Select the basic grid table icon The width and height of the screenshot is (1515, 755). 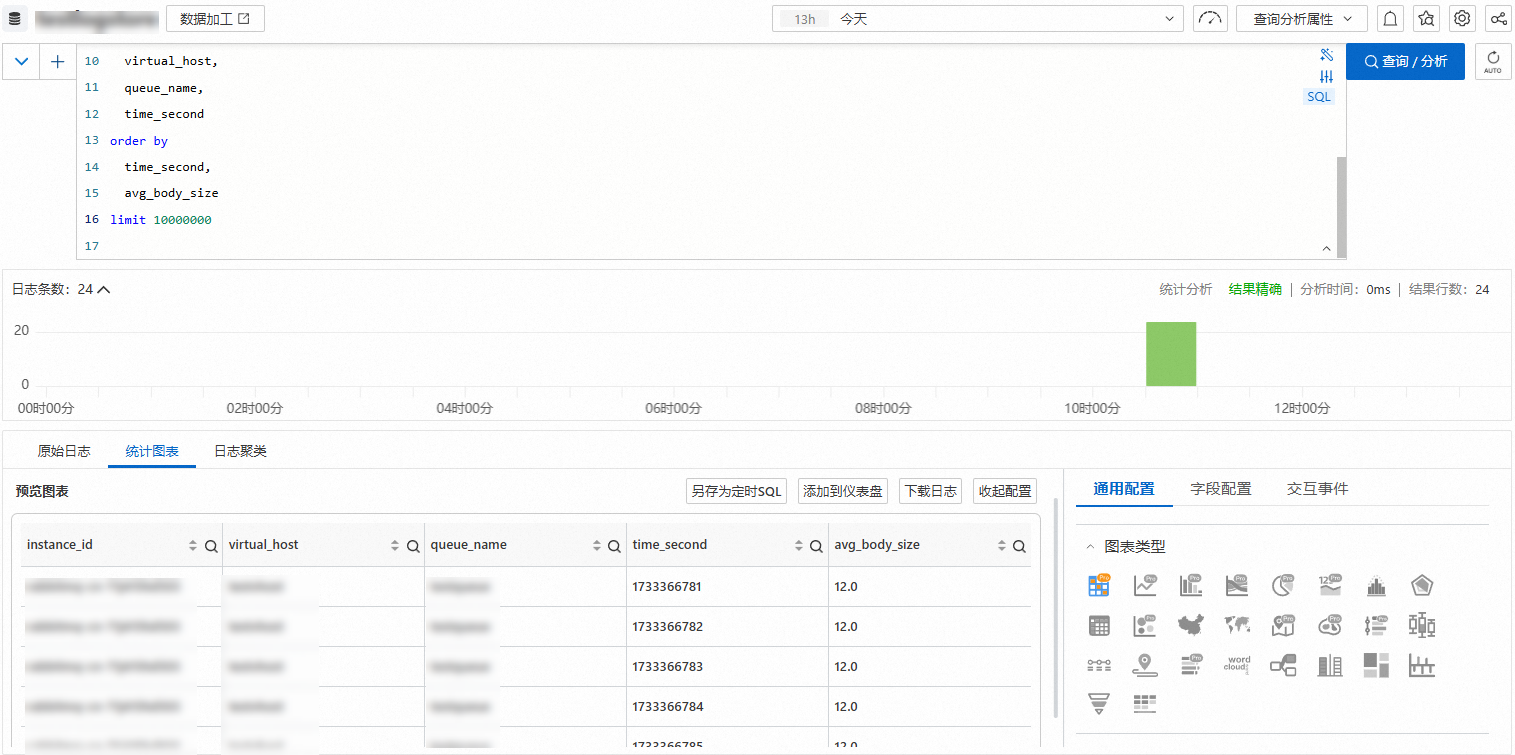click(x=1099, y=626)
